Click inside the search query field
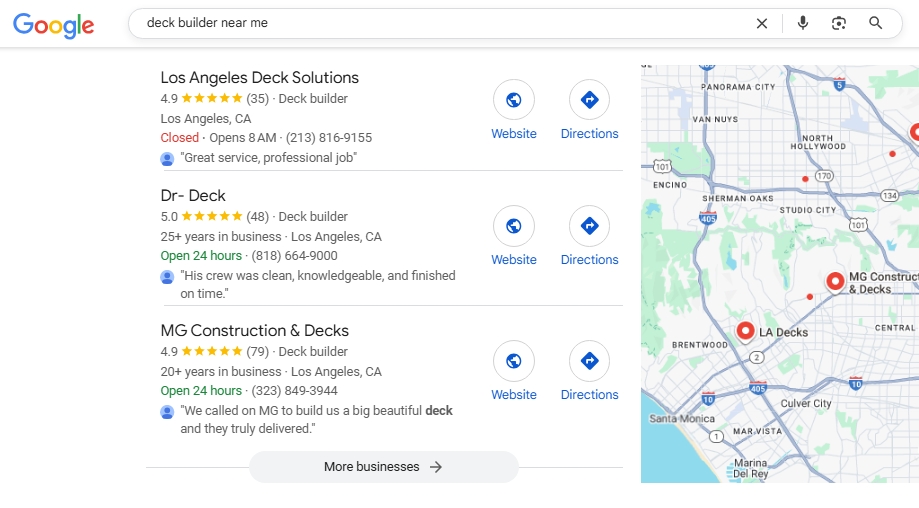Viewport: 919px width, 508px height. coord(440,23)
